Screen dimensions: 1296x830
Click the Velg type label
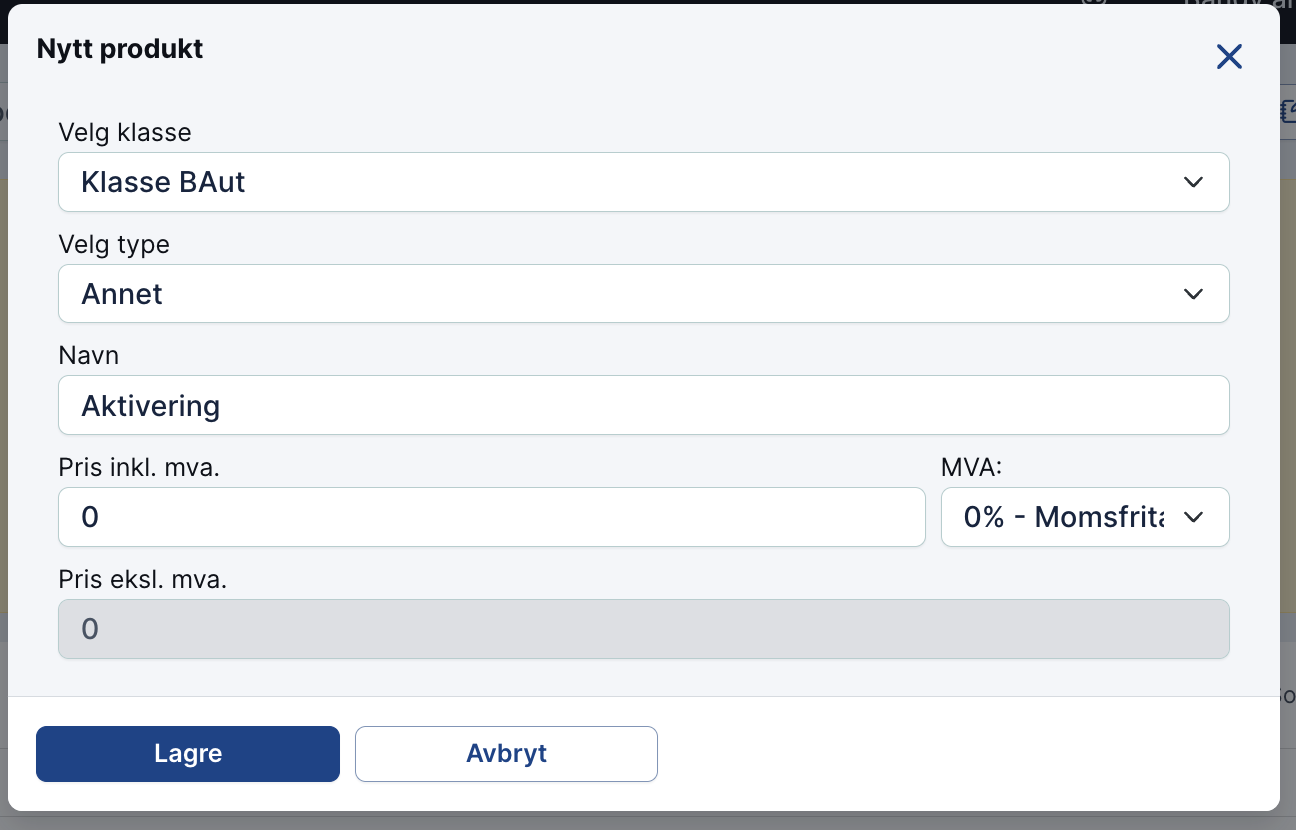(114, 244)
